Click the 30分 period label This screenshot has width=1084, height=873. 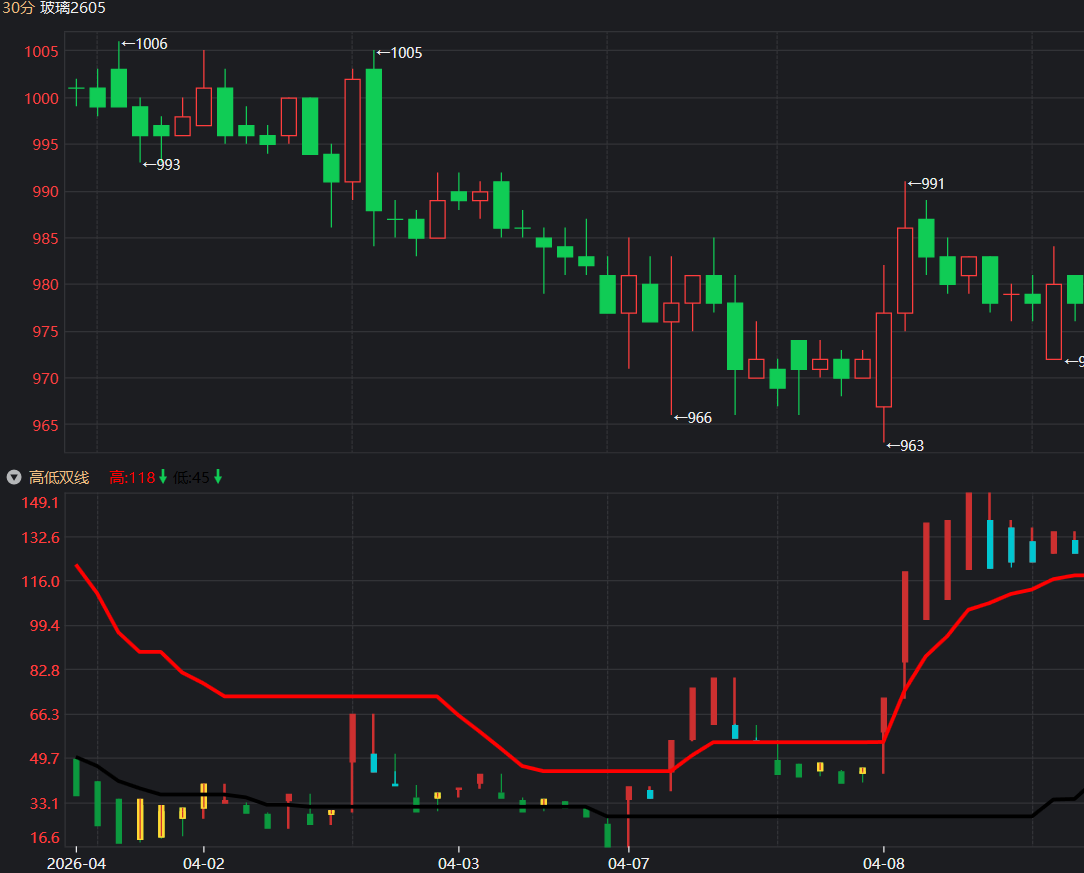17,8
